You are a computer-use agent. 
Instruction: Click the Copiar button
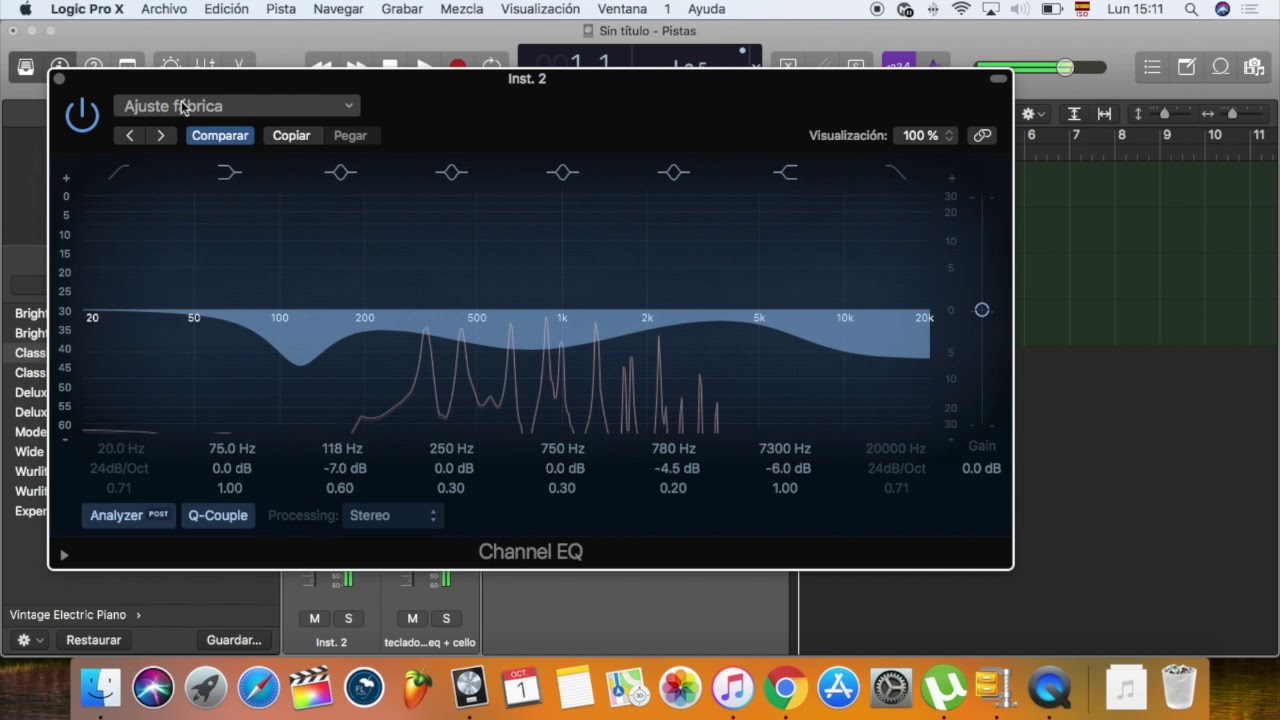coord(291,135)
